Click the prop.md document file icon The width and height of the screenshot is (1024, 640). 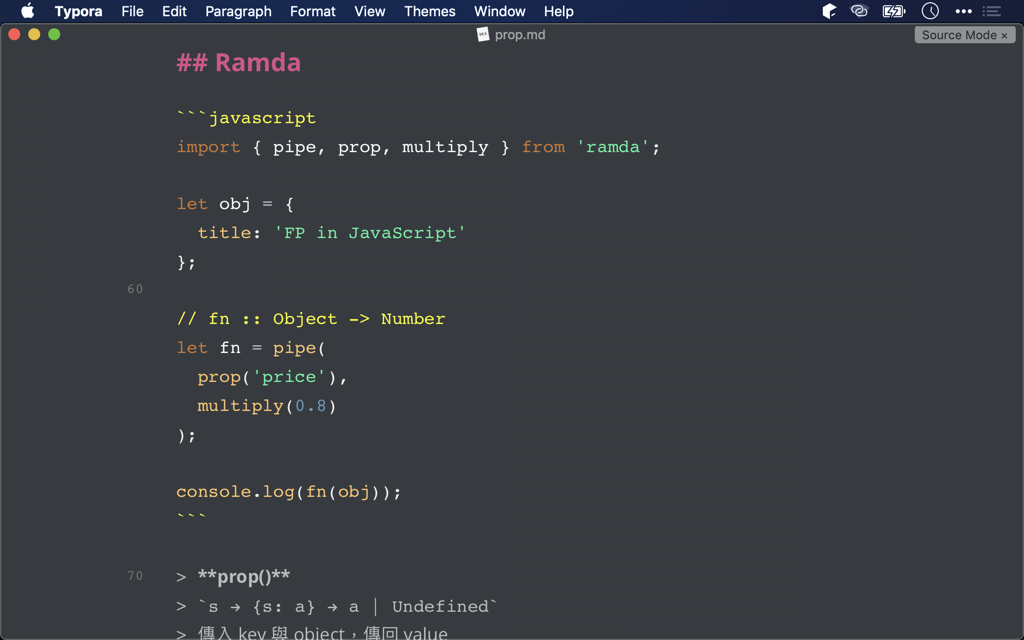click(483, 35)
